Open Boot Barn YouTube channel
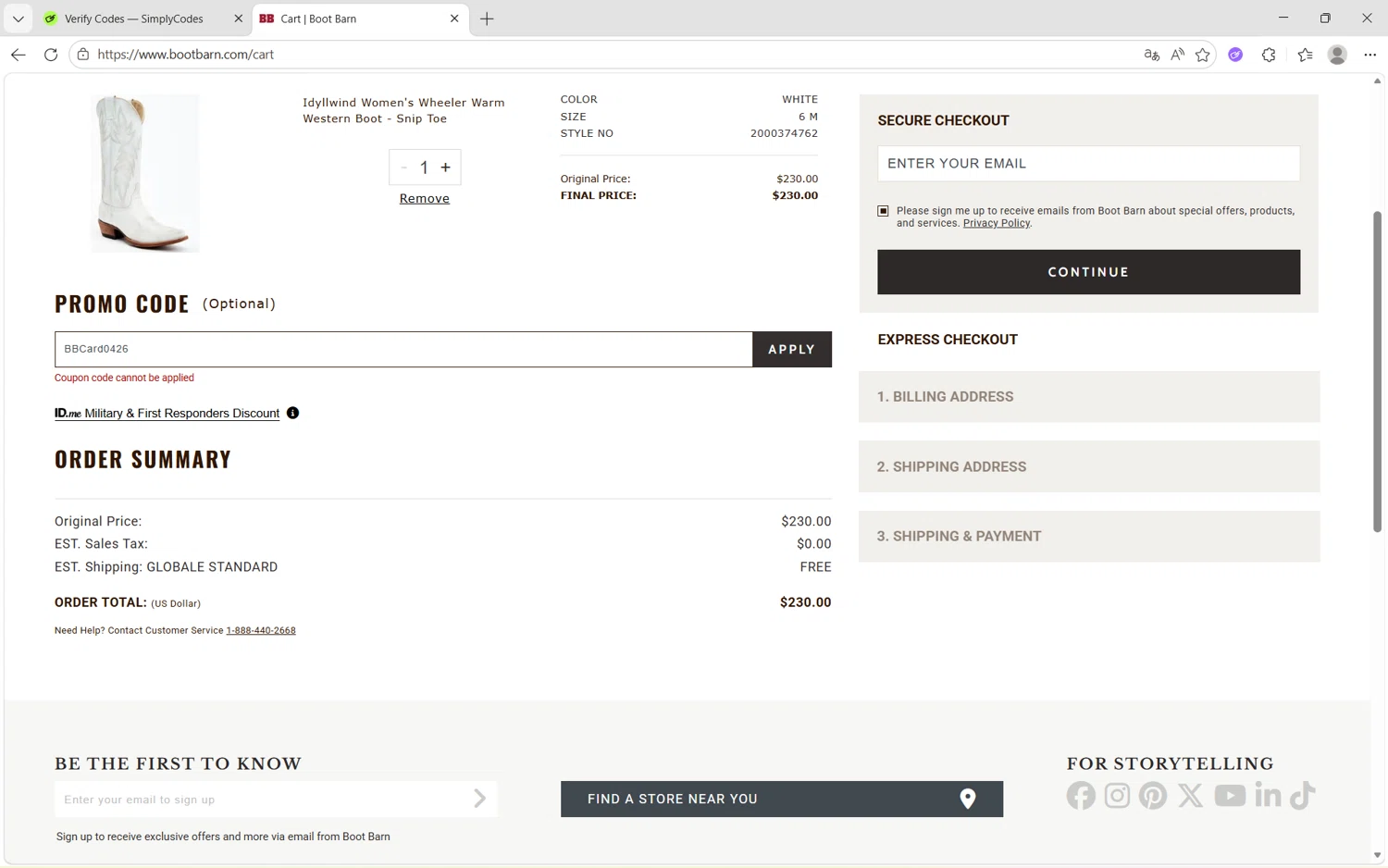 click(1230, 796)
